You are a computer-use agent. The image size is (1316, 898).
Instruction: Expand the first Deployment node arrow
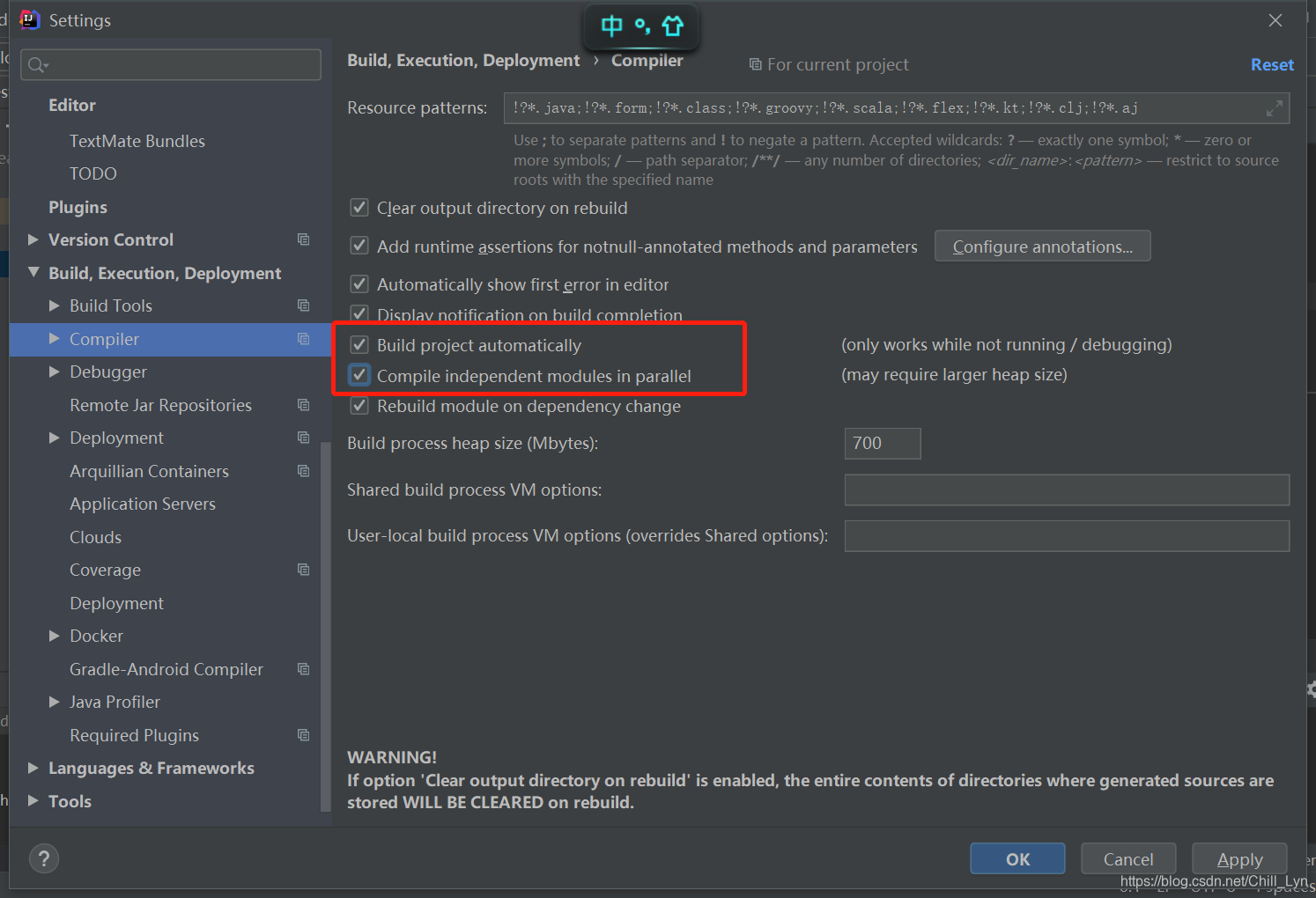click(54, 438)
